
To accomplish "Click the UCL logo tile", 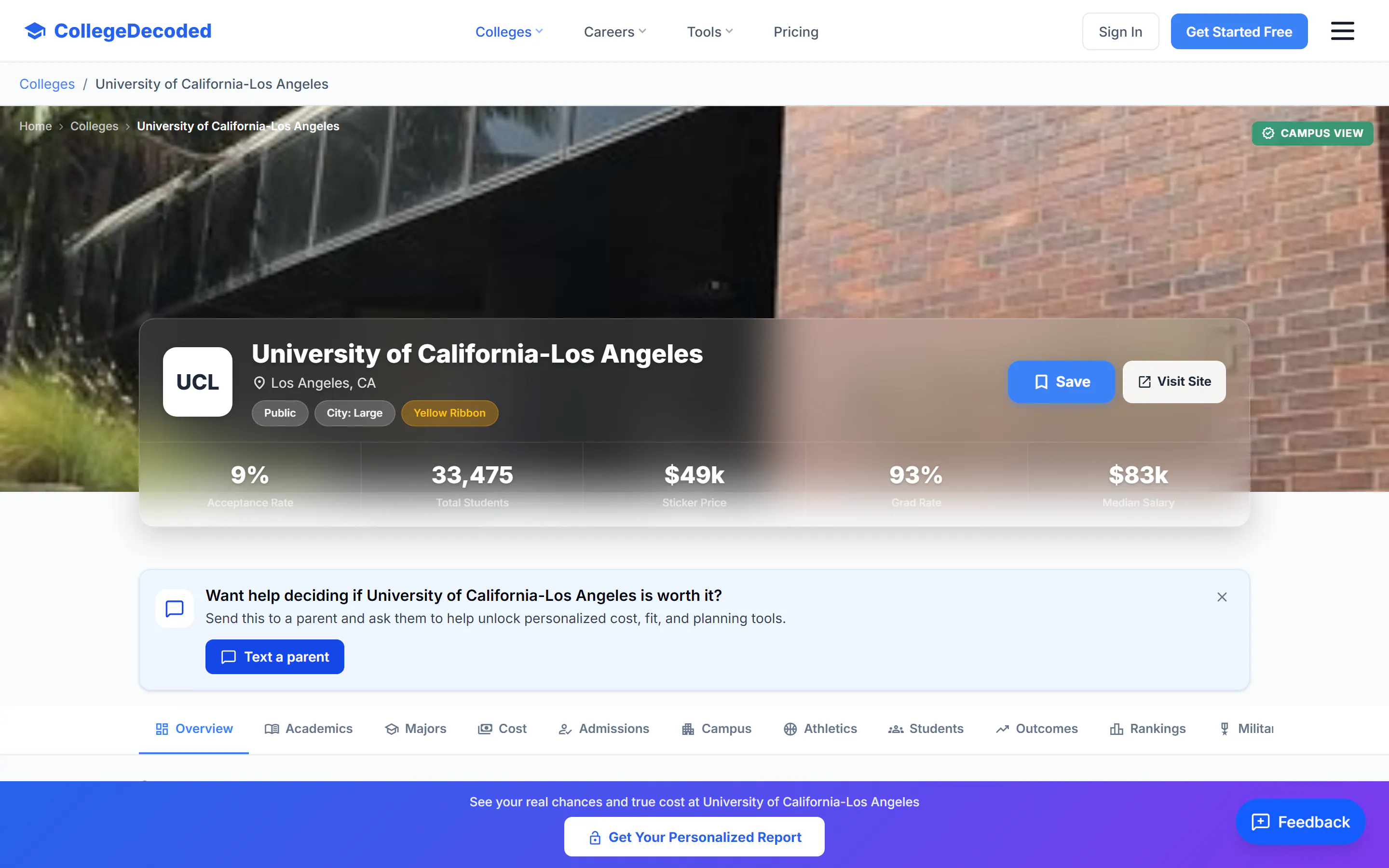I will click(x=197, y=382).
